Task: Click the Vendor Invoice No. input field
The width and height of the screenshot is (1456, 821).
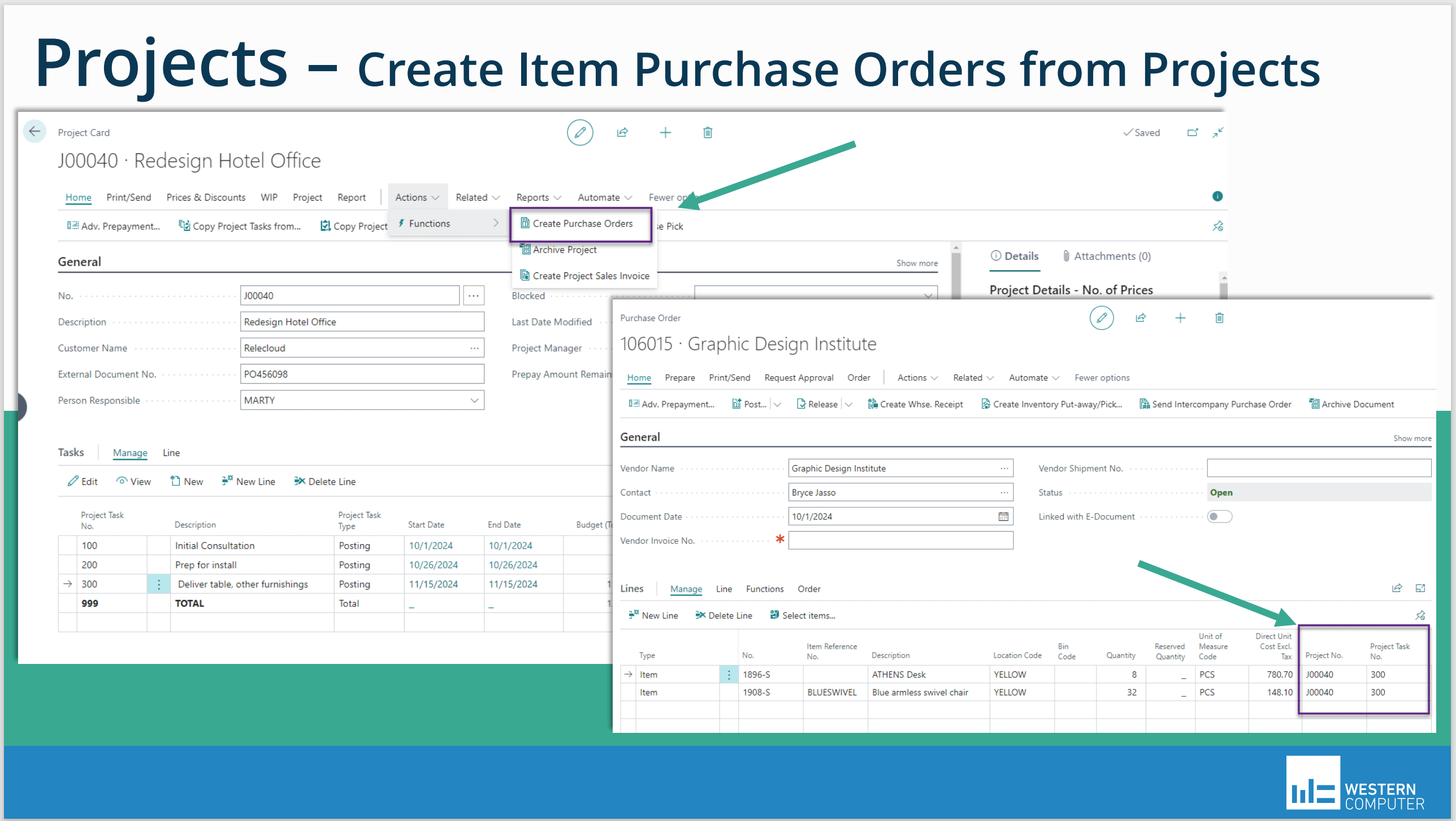Action: 900,541
